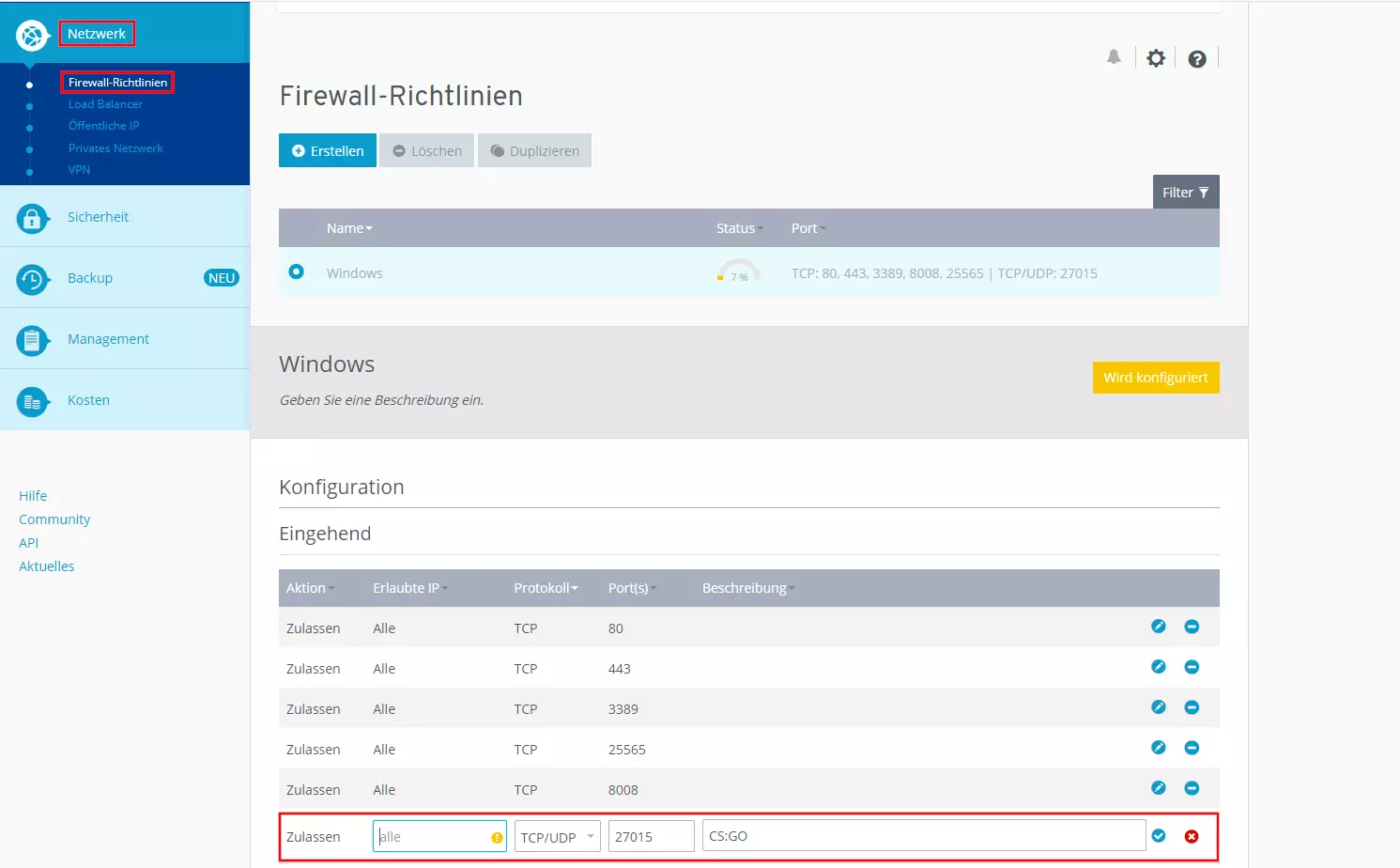Click the Management clipboard icon
1400x868 pixels.
pyautogui.click(x=32, y=340)
